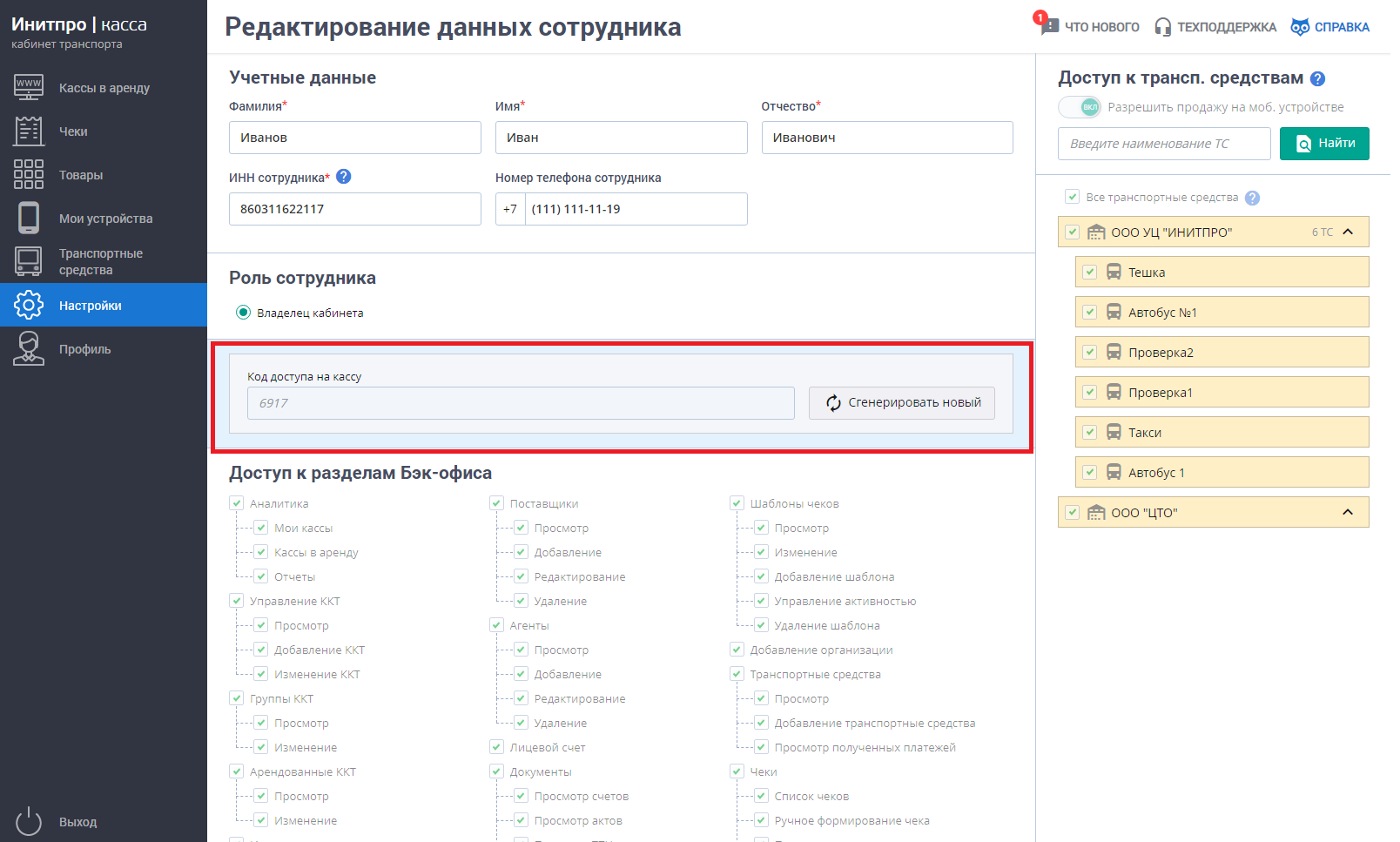Click the bus icon of Автобус №1

coord(1114,312)
